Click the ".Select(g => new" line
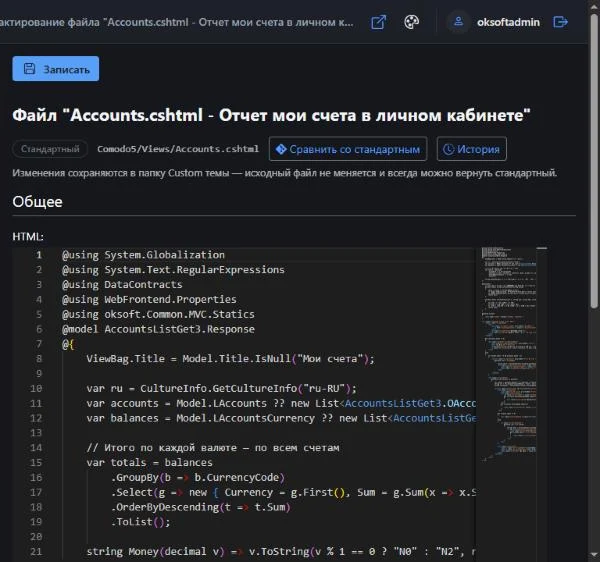 293,493
